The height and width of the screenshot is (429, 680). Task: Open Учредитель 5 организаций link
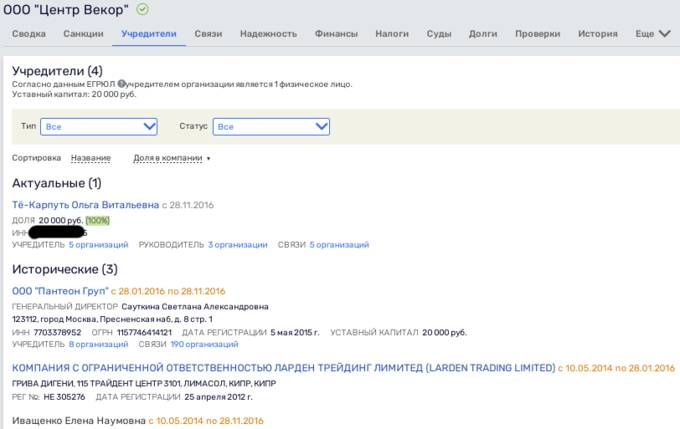(98, 245)
